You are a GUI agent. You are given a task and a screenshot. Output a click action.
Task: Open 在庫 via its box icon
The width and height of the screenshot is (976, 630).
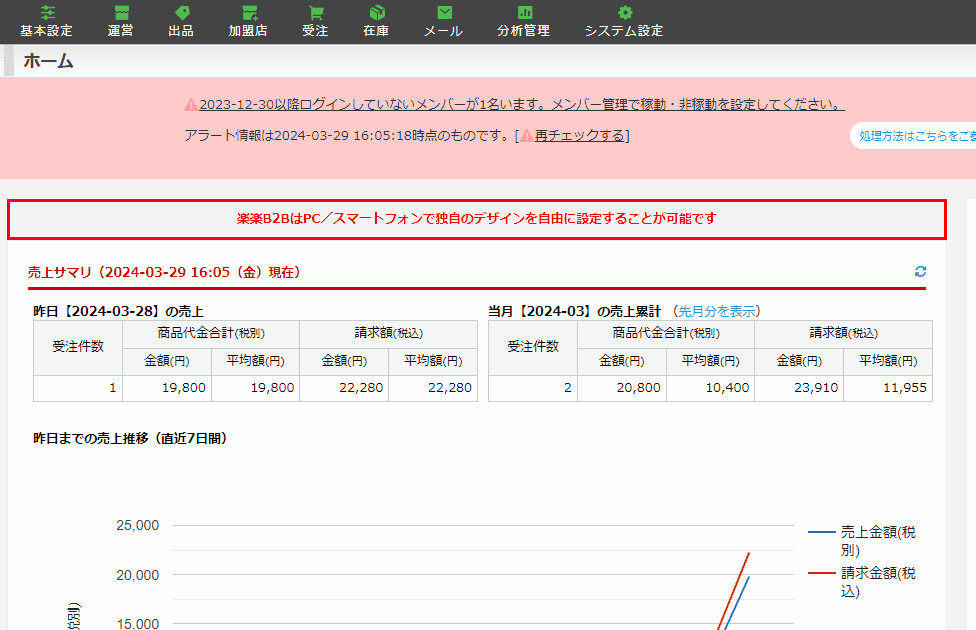click(376, 13)
